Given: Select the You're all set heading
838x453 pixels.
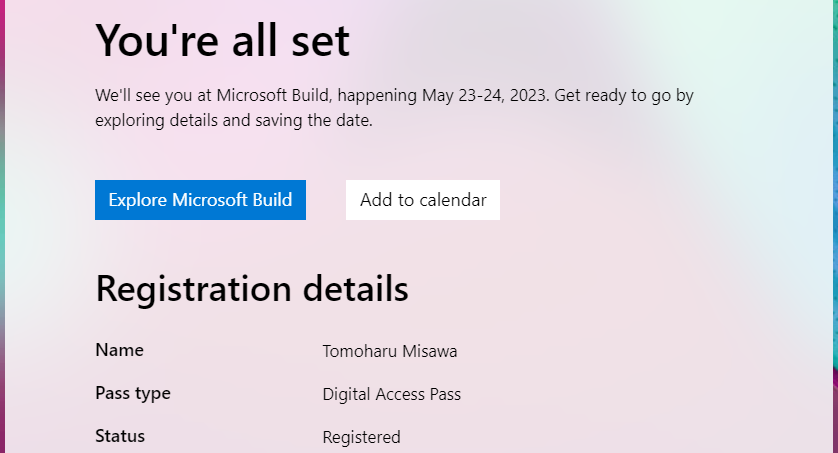Looking at the screenshot, I should [222, 41].
